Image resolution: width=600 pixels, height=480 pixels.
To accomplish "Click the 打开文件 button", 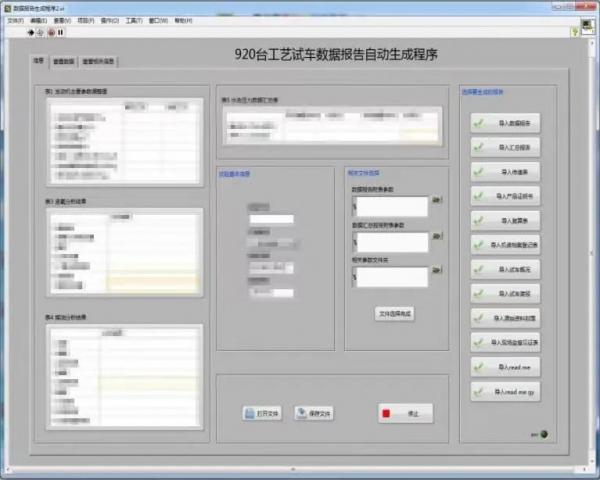I will (x=262, y=413).
